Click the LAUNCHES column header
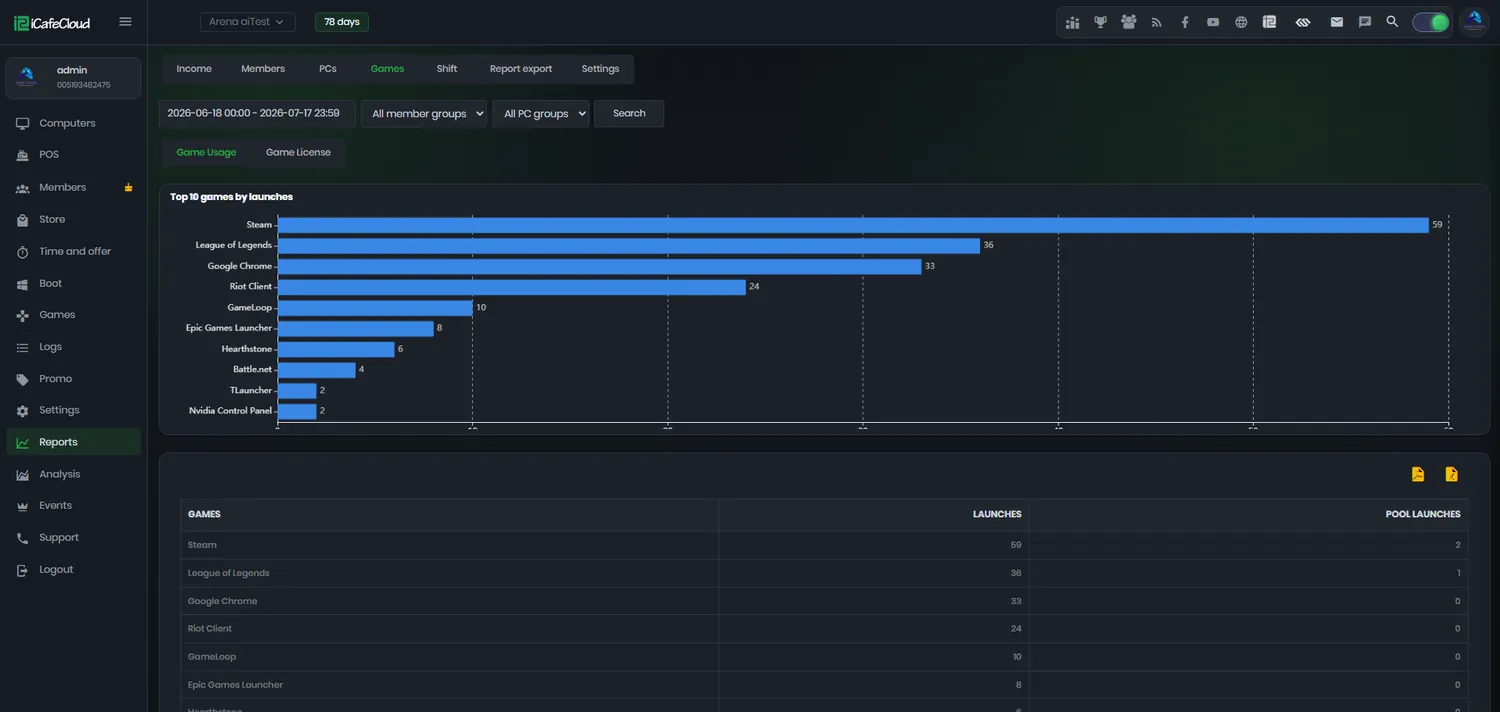This screenshot has width=1500, height=712. tap(874, 514)
